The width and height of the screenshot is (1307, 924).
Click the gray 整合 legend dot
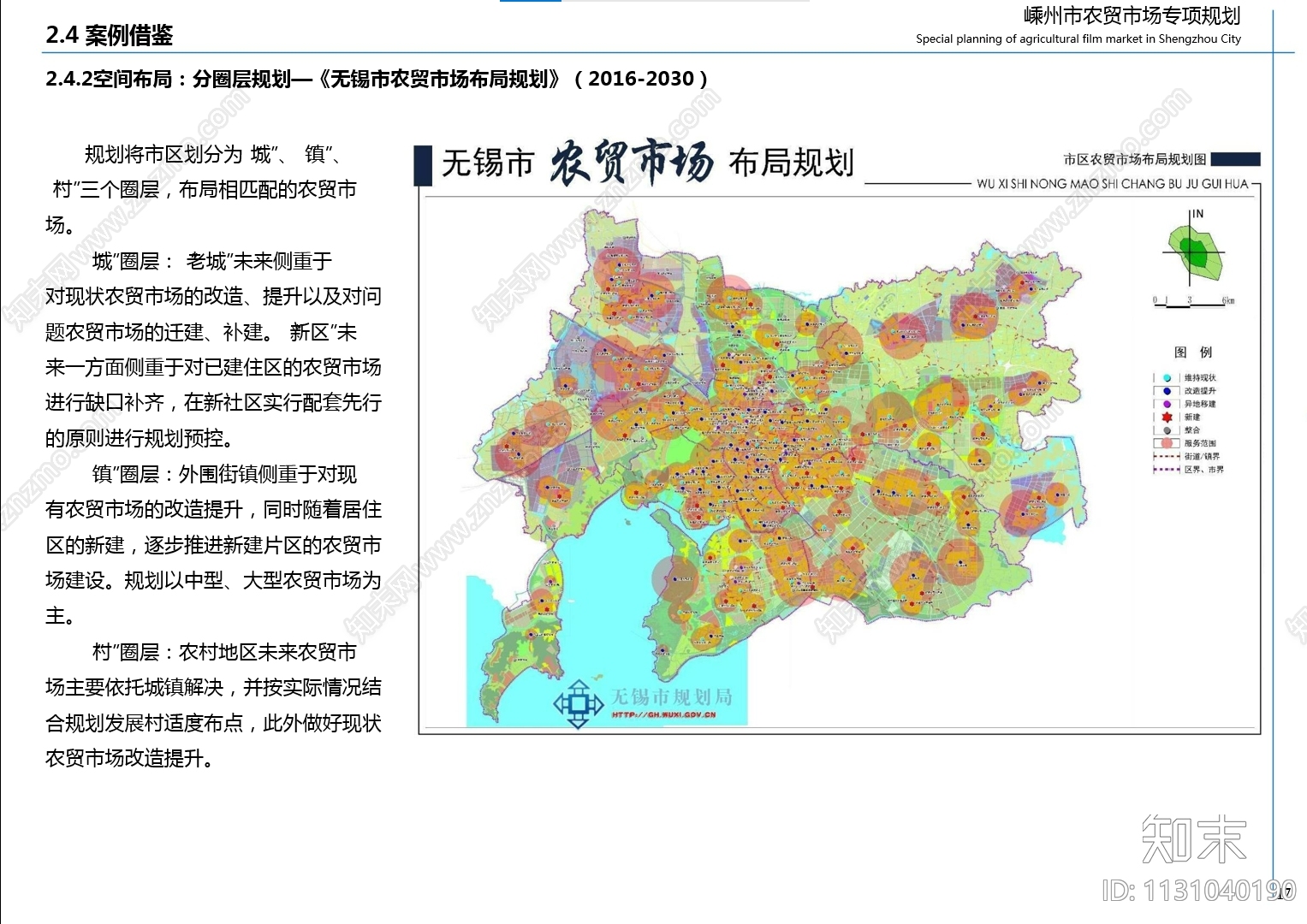coord(1167,430)
